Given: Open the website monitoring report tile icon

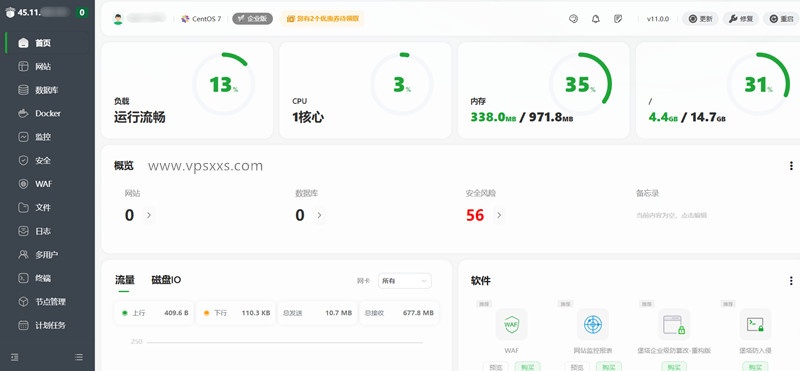Looking at the screenshot, I should click(x=593, y=324).
